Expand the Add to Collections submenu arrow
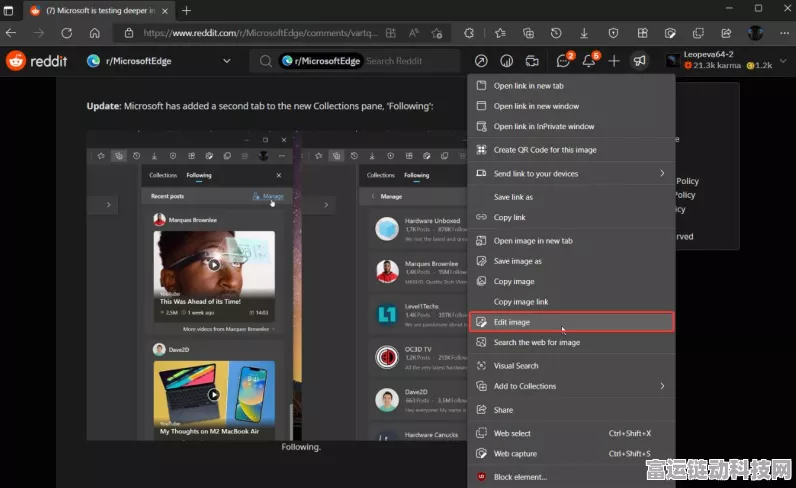The height and width of the screenshot is (488, 796). [662, 386]
